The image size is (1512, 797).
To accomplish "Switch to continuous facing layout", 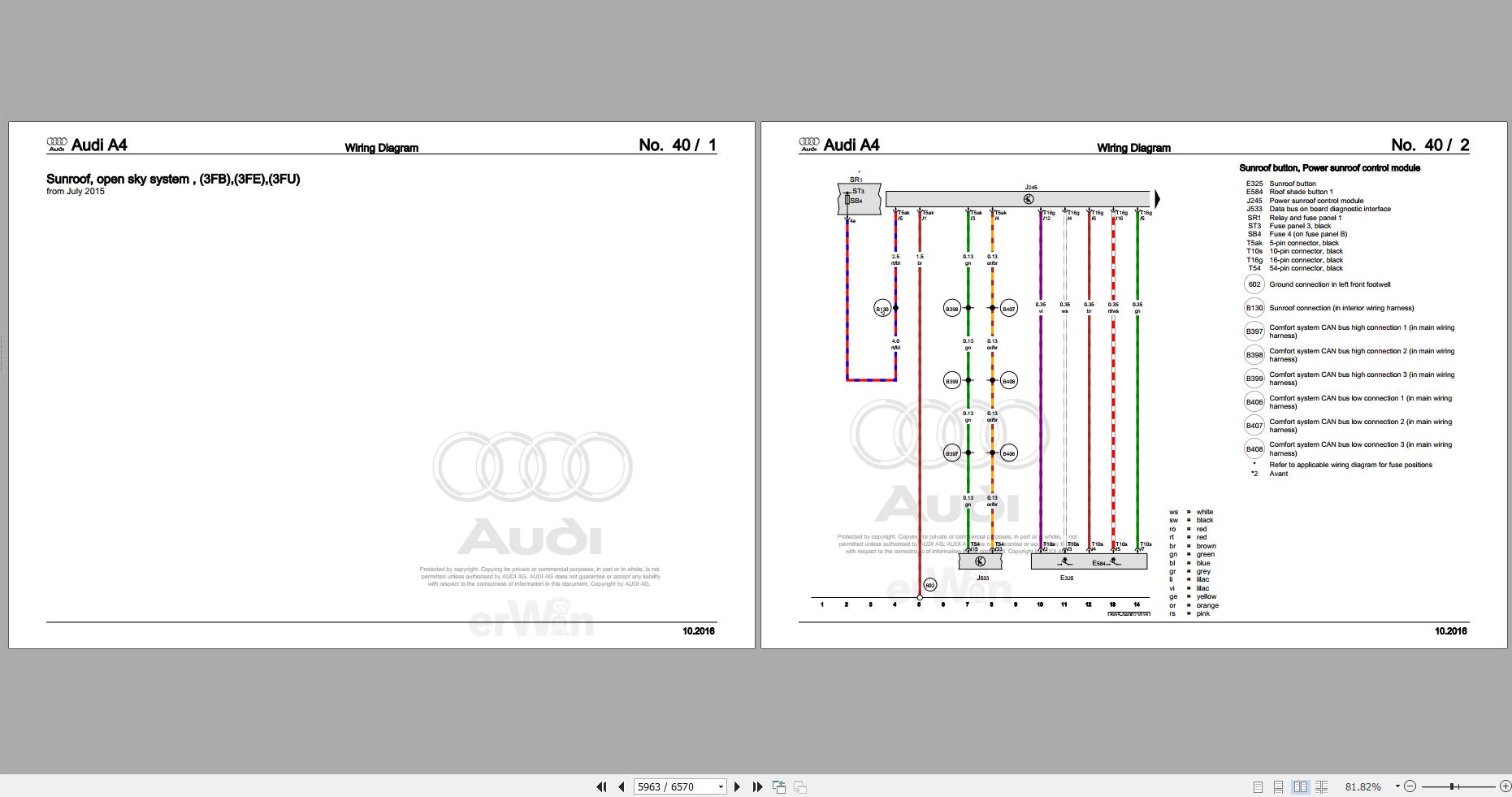I will point(1322,786).
